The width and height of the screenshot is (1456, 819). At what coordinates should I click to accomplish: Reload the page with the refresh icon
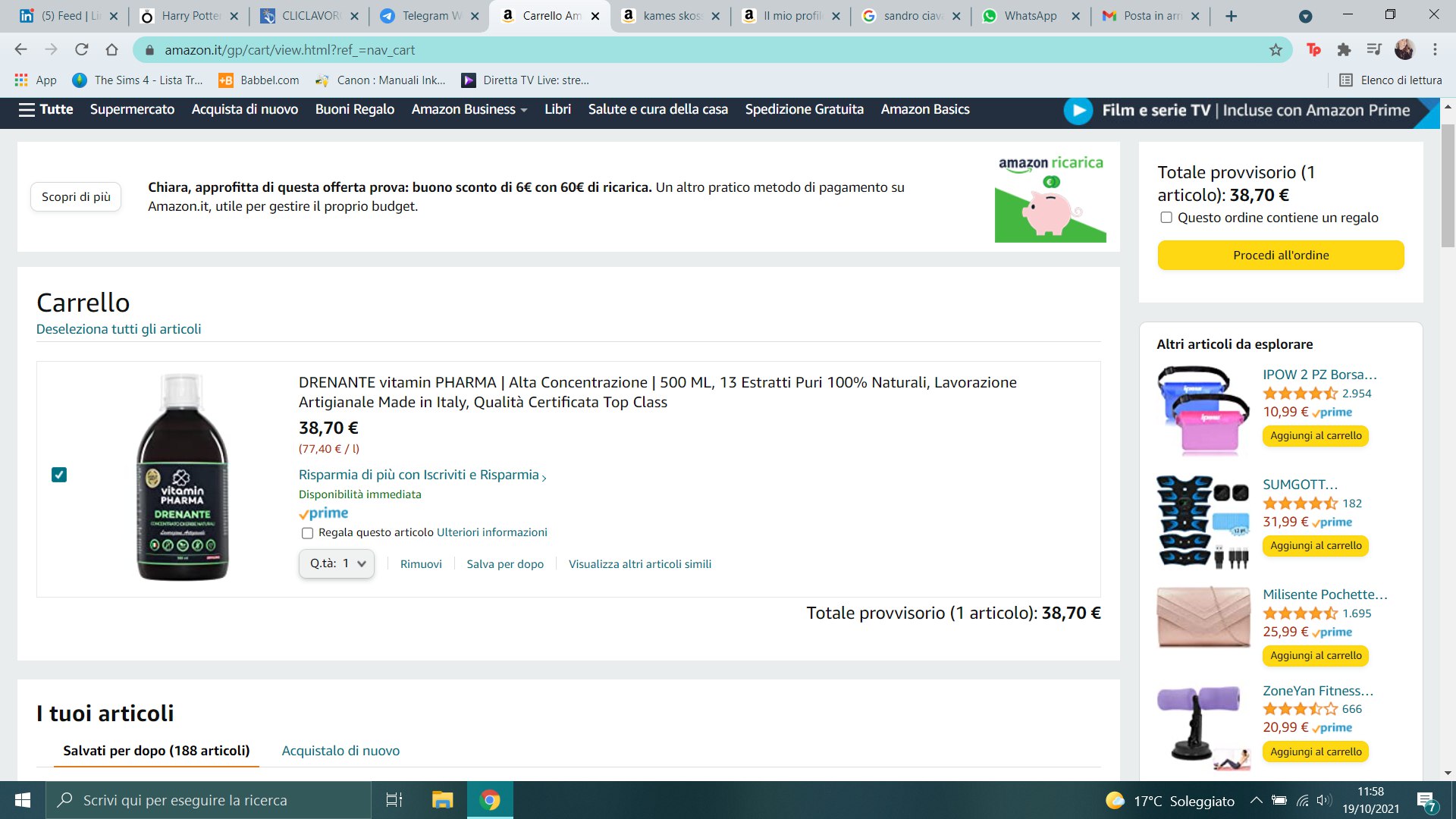pos(81,50)
